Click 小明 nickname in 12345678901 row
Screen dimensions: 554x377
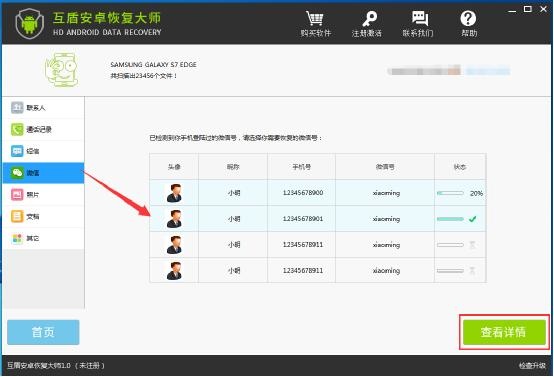tap(234, 219)
